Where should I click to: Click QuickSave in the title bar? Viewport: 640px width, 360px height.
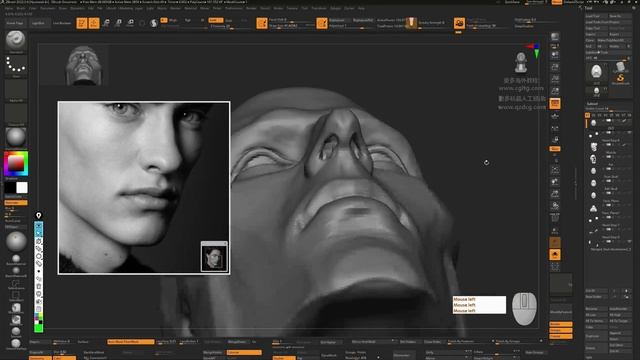(x=513, y=2)
